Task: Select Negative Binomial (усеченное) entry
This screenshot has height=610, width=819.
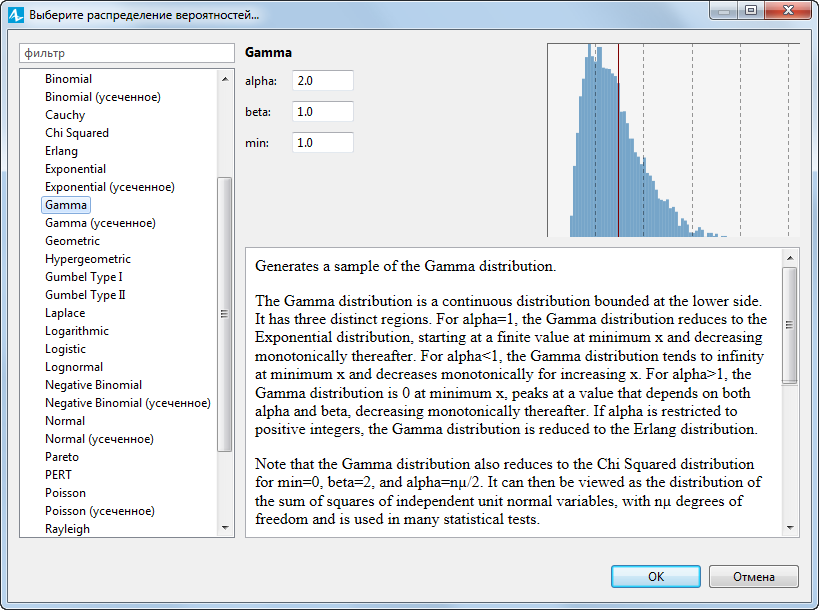Action: point(128,403)
